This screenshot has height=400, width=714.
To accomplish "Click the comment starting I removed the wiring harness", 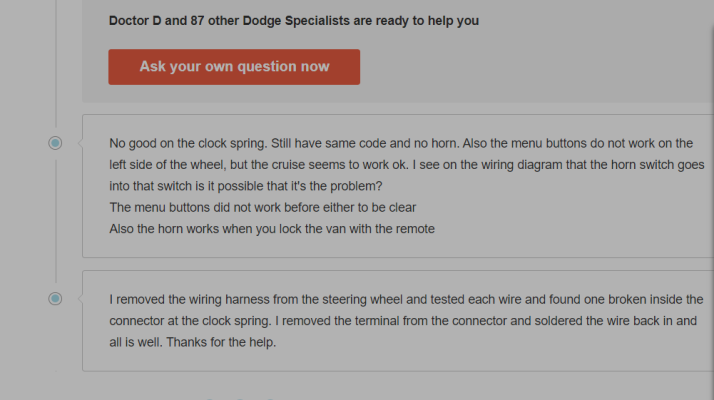I will [398, 321].
